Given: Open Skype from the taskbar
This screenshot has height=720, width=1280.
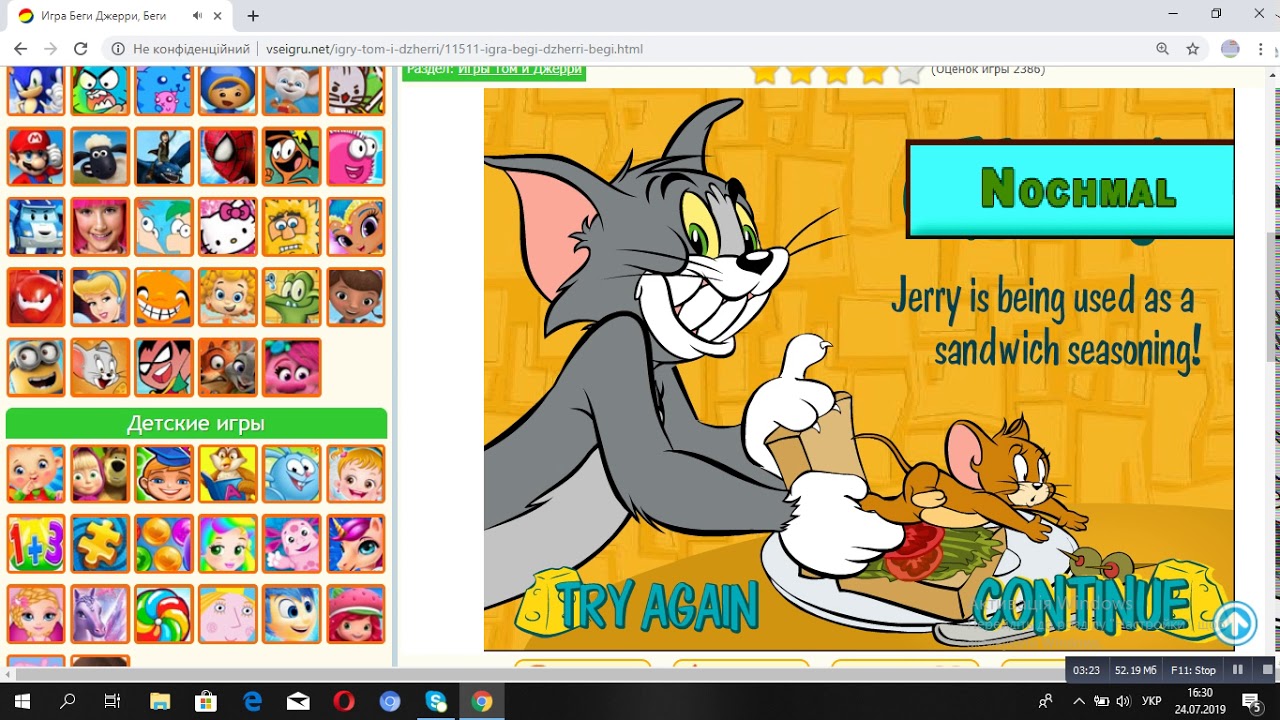Looking at the screenshot, I should click(x=436, y=701).
